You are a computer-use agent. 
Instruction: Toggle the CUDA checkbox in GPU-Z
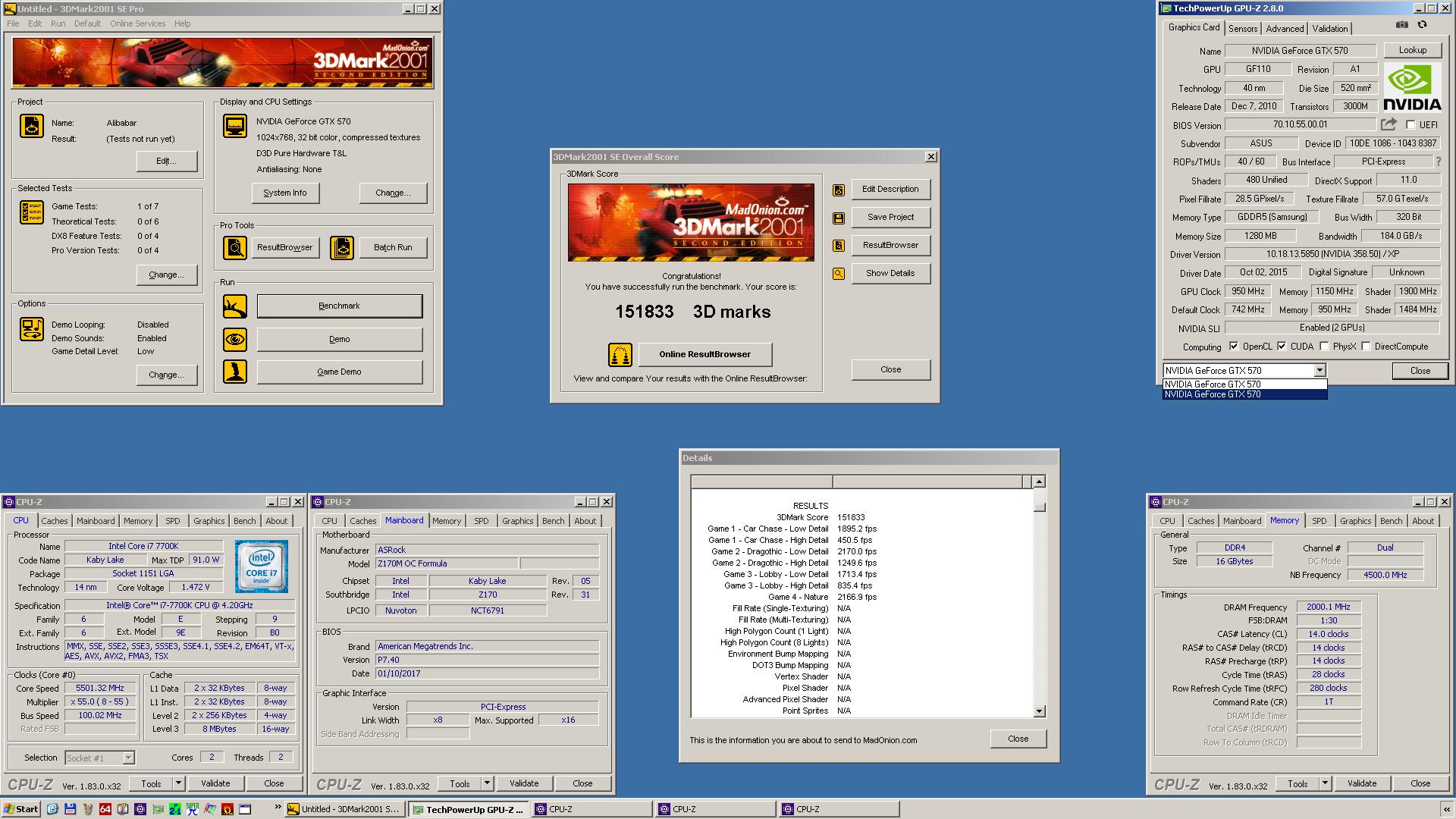pyautogui.click(x=1282, y=347)
